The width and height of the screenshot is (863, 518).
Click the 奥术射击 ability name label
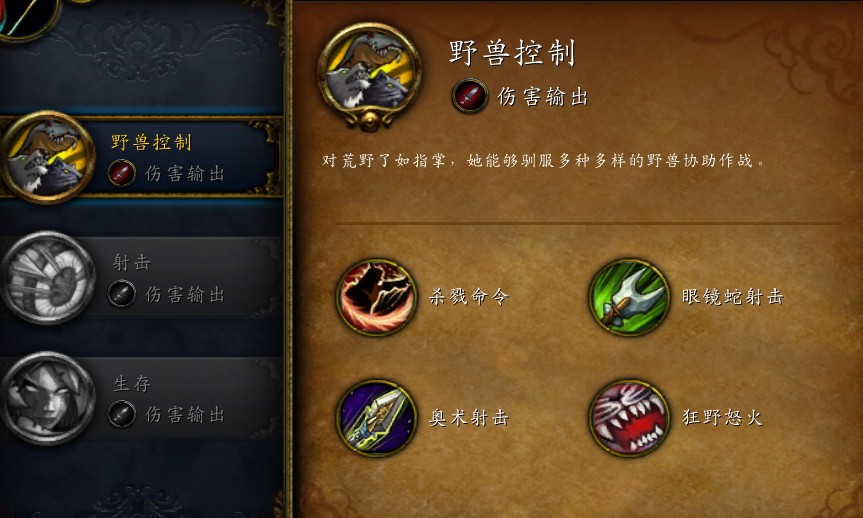point(469,418)
